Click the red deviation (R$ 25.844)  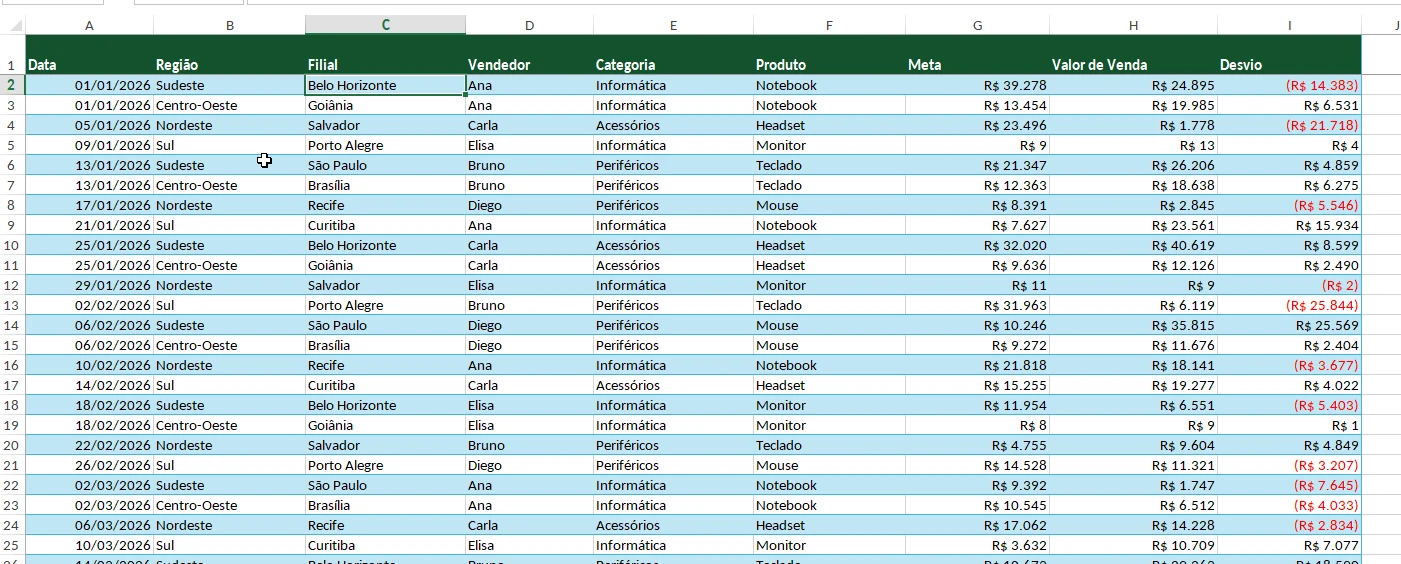pos(1290,305)
